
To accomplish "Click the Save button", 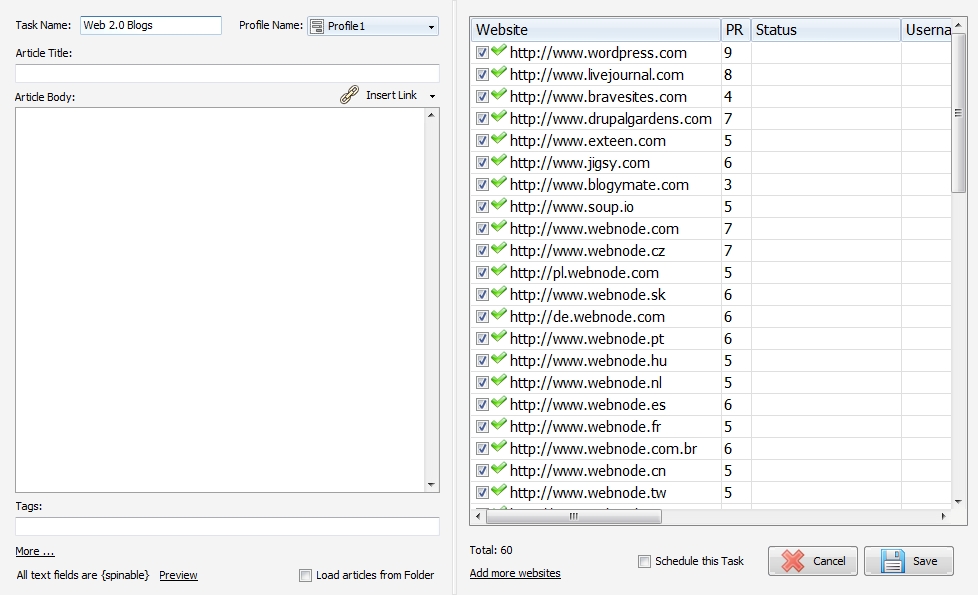I will point(909,561).
